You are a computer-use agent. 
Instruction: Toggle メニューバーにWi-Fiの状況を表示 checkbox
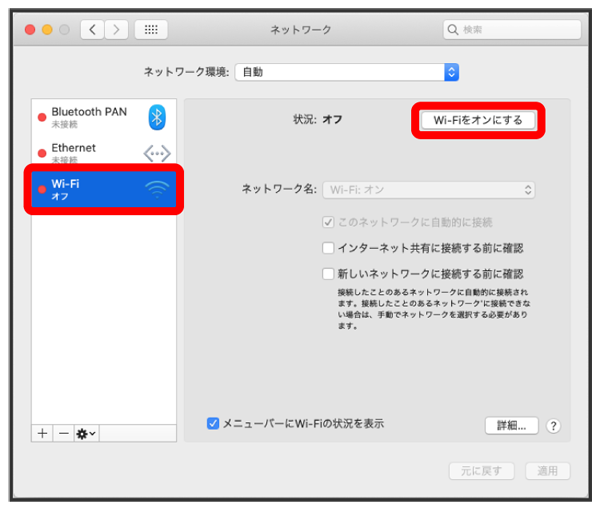[213, 424]
